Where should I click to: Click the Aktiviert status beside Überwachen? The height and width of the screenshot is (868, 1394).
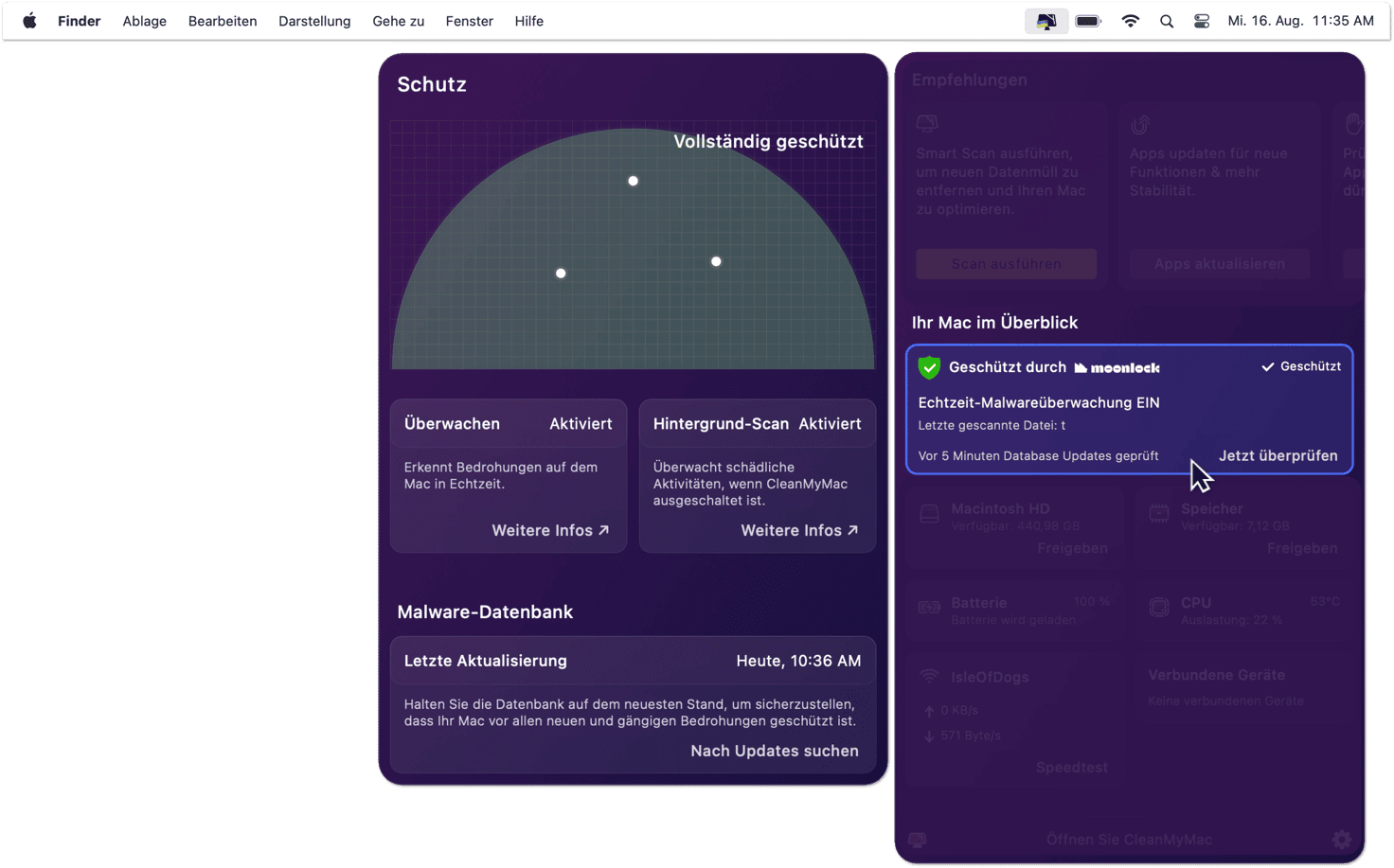click(x=581, y=424)
